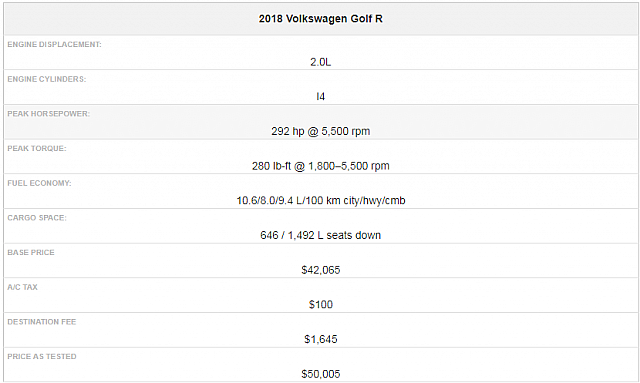Select the Base Price label
The width and height of the screenshot is (640, 383).
click(x=31, y=253)
